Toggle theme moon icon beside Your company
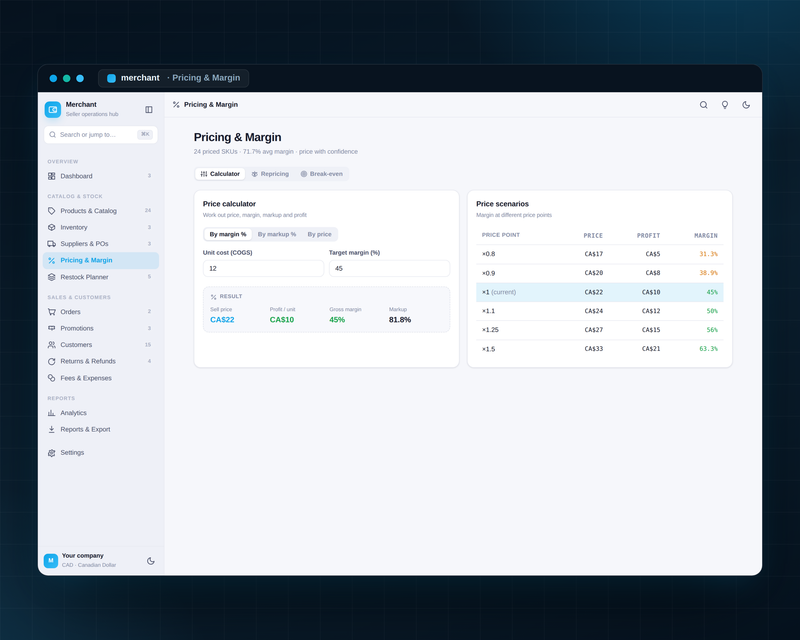Screen dimensions: 800x640 pyautogui.click(x=151, y=560)
